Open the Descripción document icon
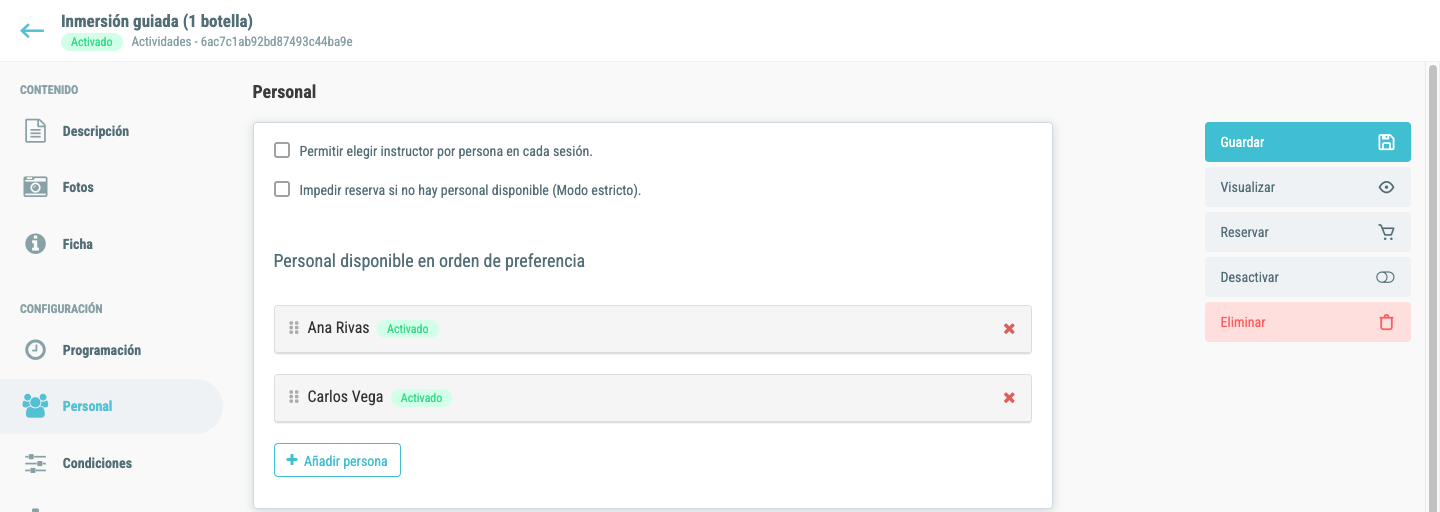Viewport: 1440px width, 512px height. click(36, 131)
